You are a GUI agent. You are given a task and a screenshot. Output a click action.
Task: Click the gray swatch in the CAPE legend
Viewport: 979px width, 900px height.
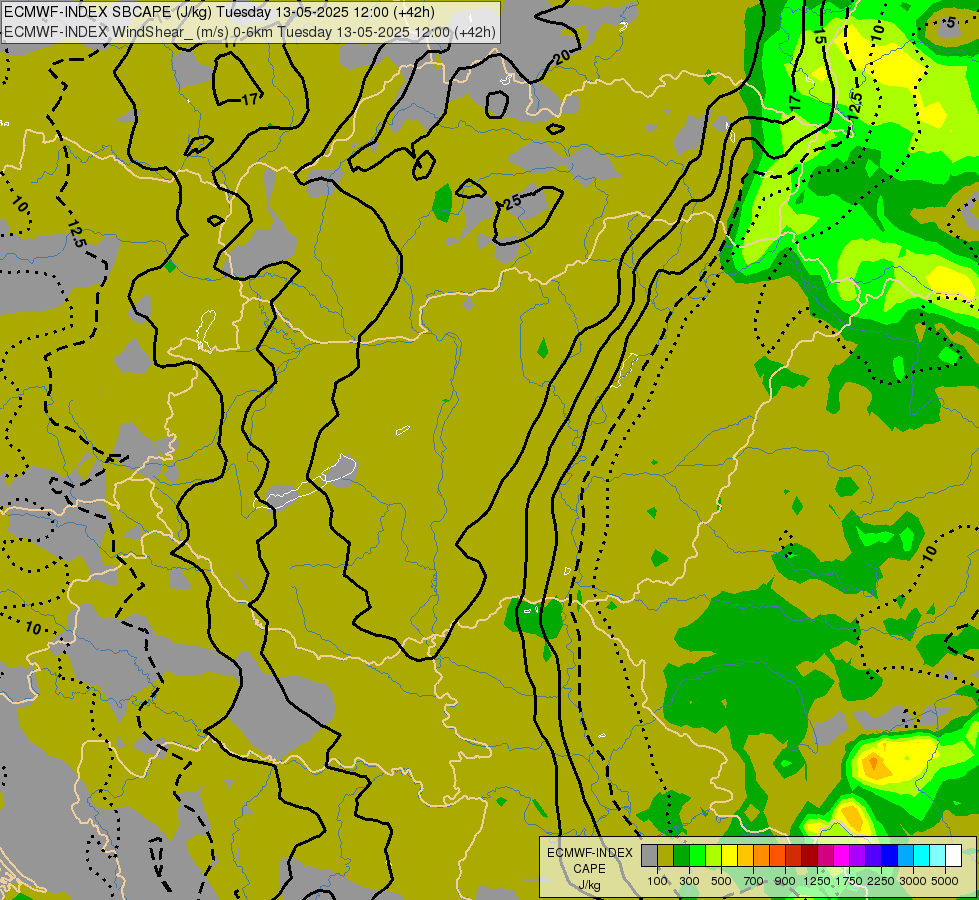(649, 856)
